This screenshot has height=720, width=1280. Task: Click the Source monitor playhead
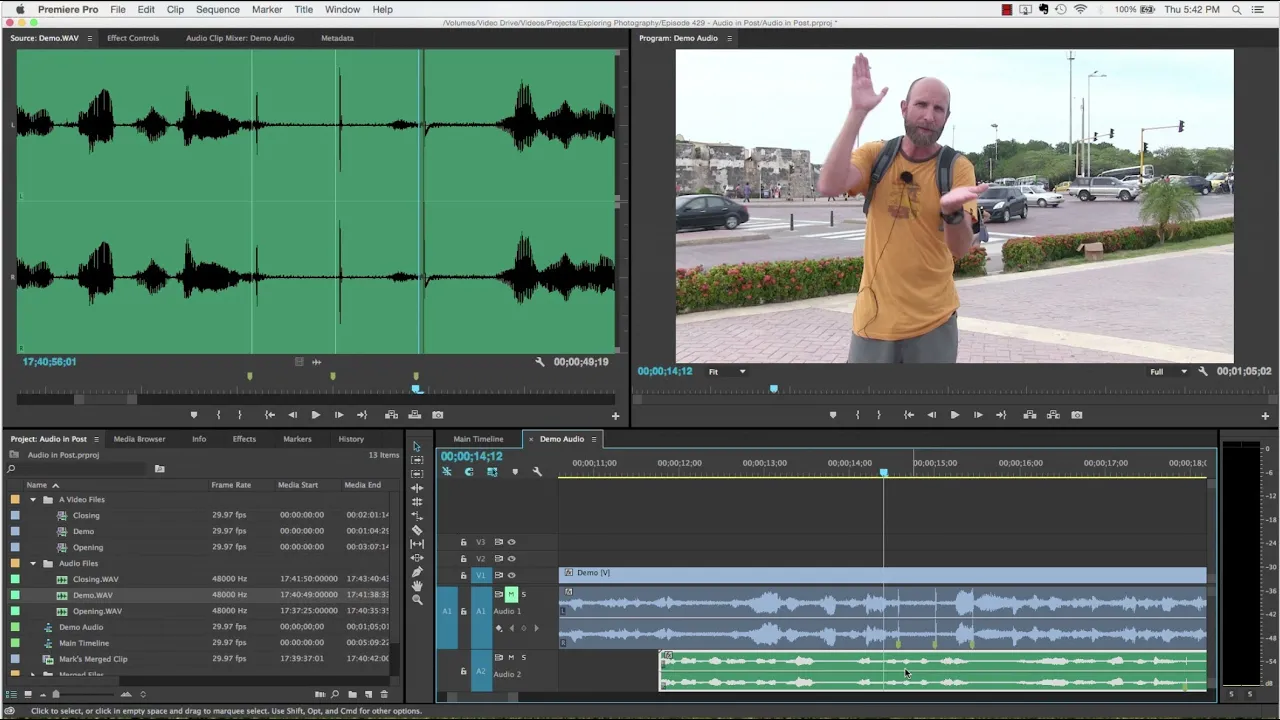click(x=417, y=390)
